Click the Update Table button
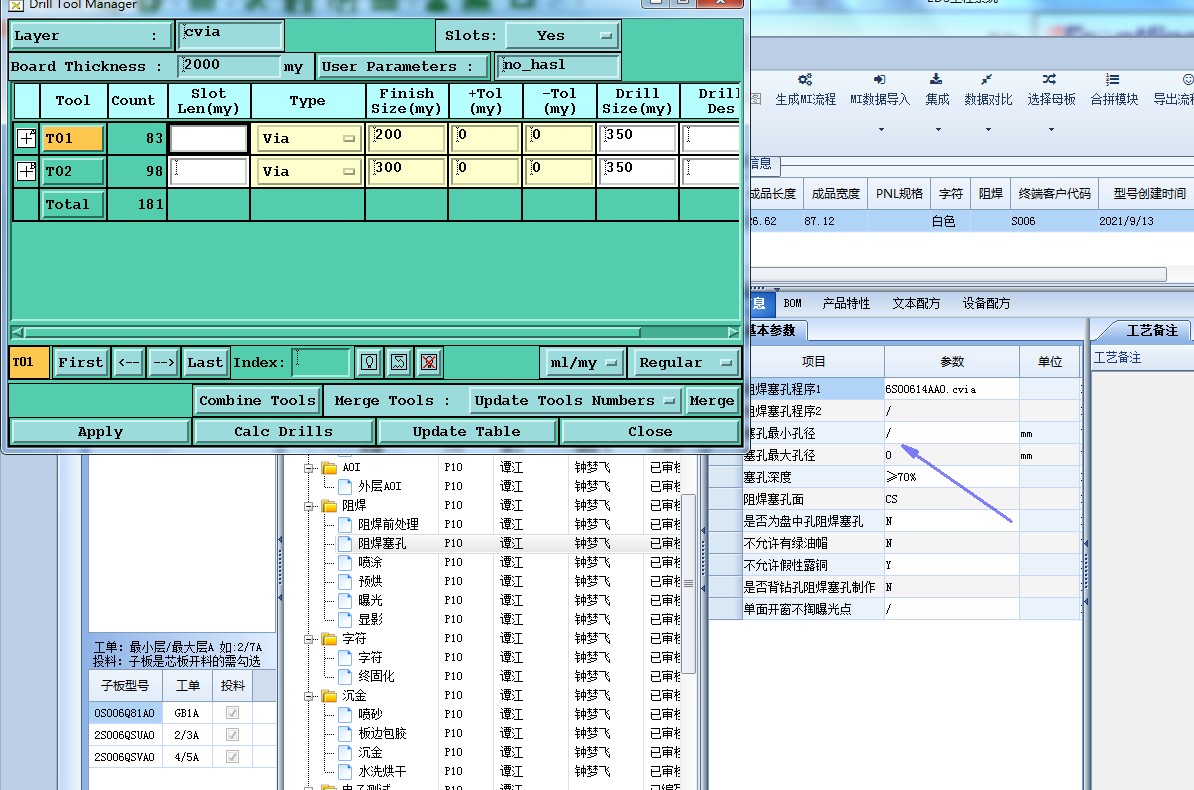This screenshot has width=1194, height=790. point(467,432)
